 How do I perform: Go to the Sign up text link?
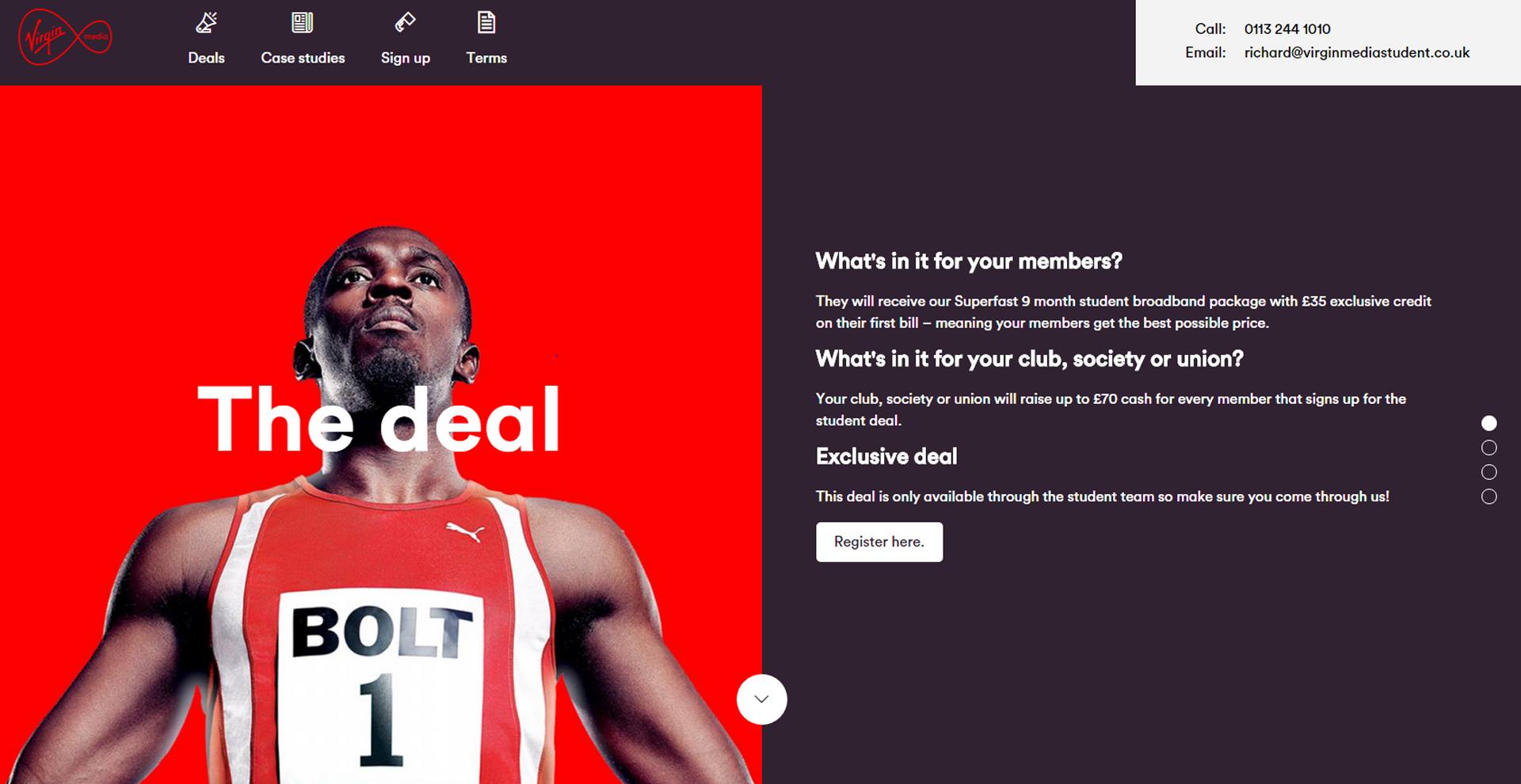pyautogui.click(x=406, y=59)
